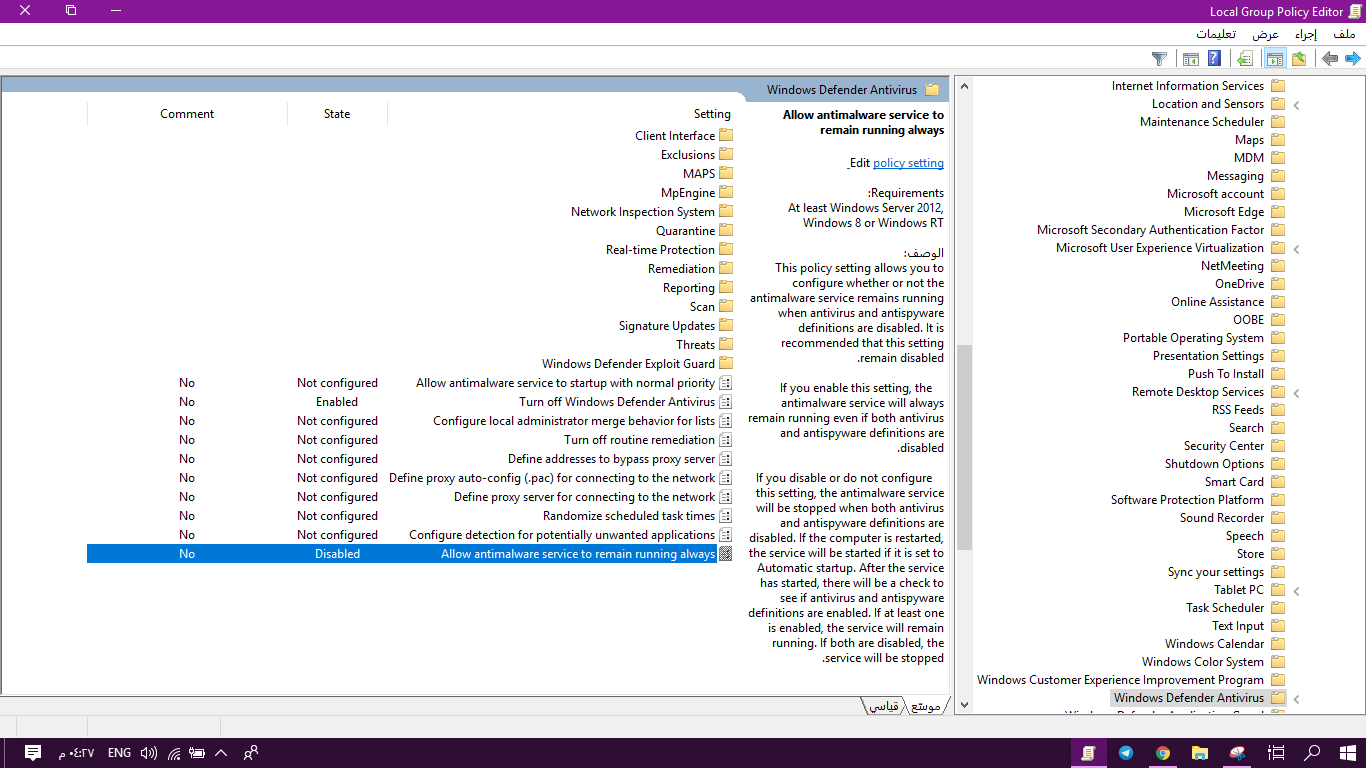This screenshot has width=1366, height=768.
Task: Click the folder icon beside Signature Updates
Action: coord(726,325)
